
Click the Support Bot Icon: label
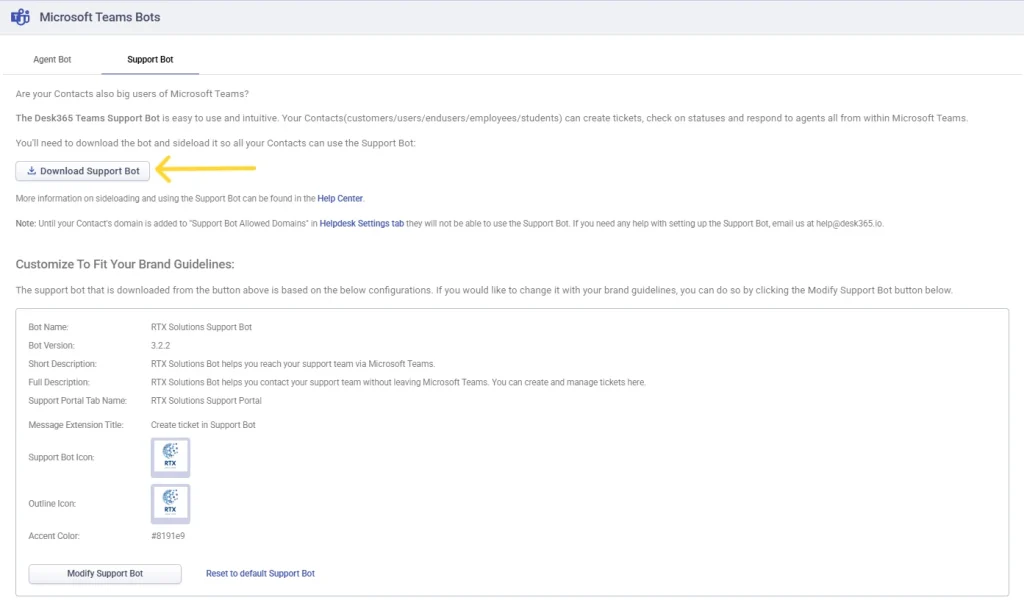tap(61, 457)
